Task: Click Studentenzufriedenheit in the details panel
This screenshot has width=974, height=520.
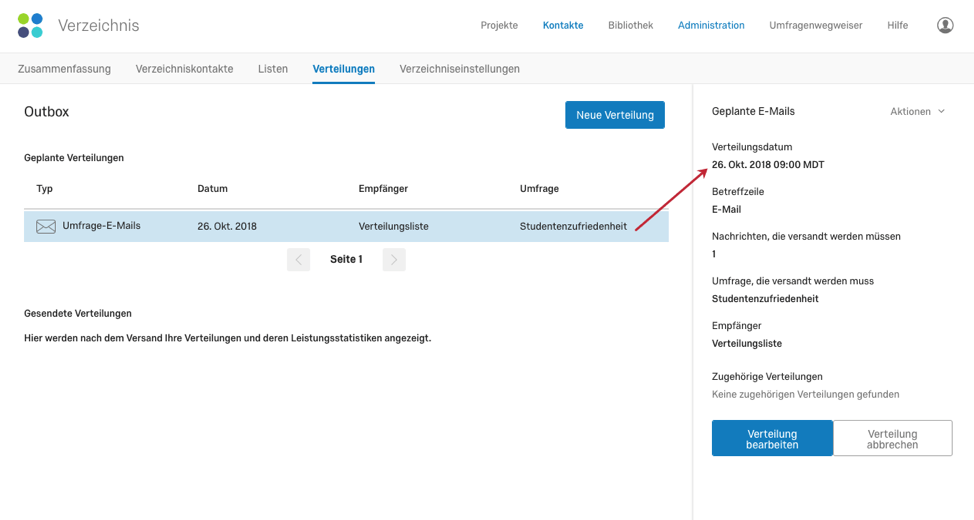Action: click(x=765, y=299)
